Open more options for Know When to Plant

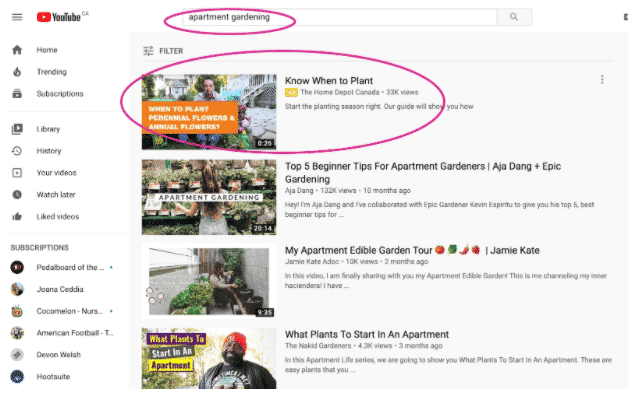(x=602, y=80)
